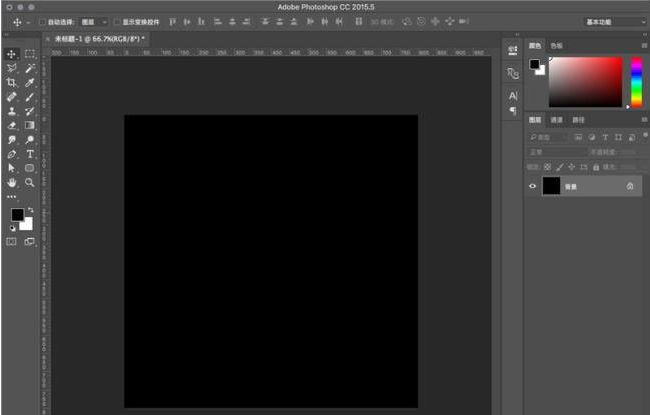
Task: Click the foreground color swatch in toolbar
Action: [x=17, y=214]
